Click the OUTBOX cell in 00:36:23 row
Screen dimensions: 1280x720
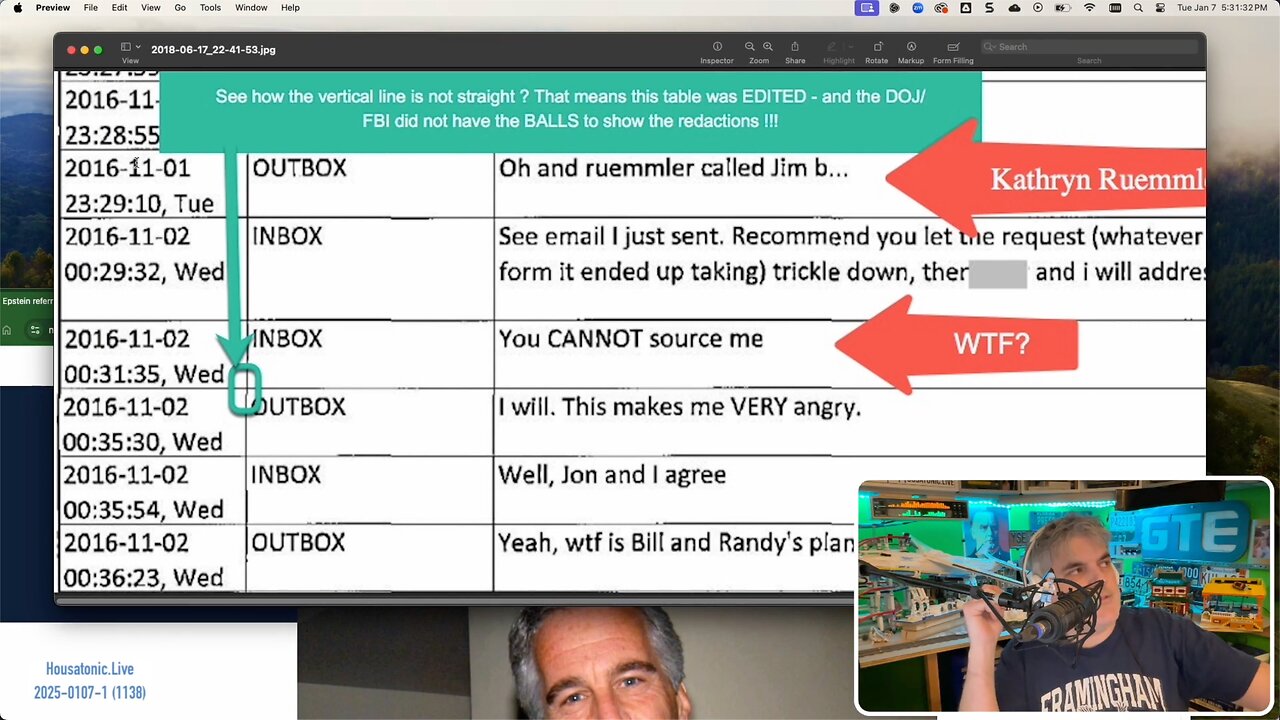tap(298, 543)
